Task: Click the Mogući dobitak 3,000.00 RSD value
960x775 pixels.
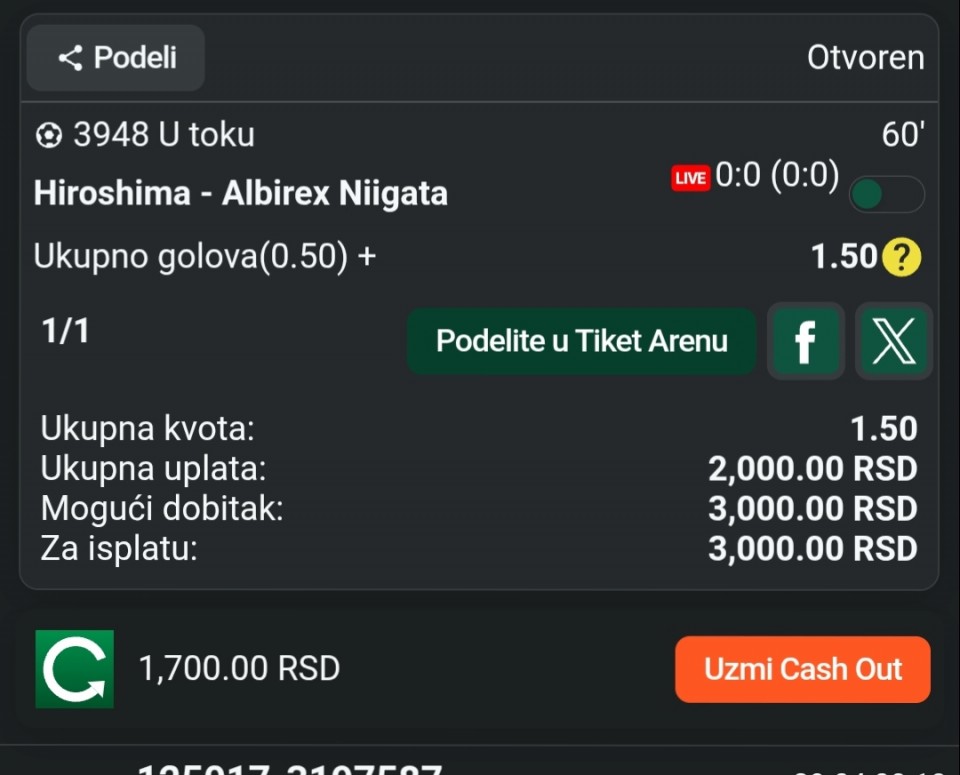Action: pyautogui.click(x=812, y=509)
